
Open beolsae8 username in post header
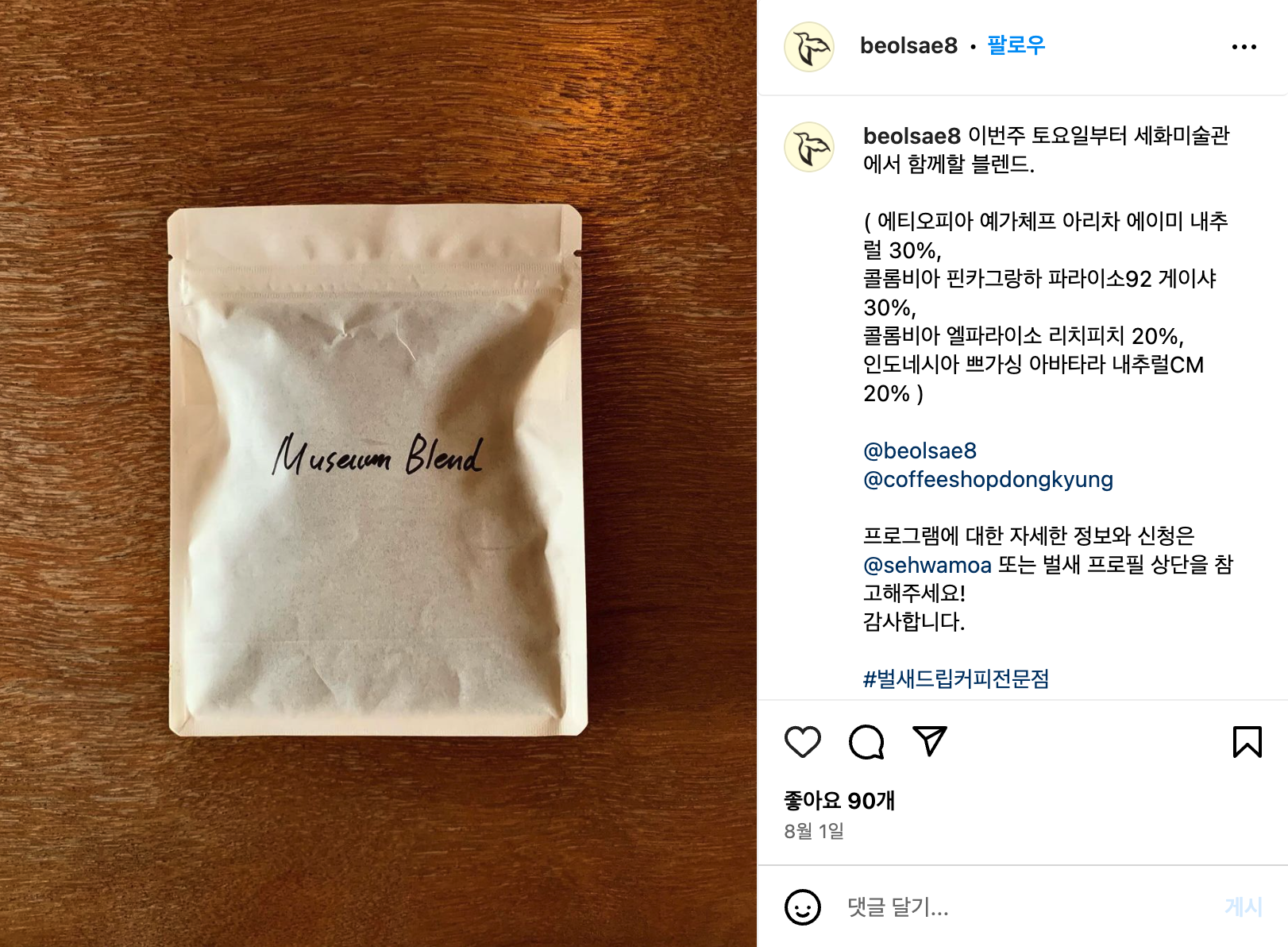(908, 45)
